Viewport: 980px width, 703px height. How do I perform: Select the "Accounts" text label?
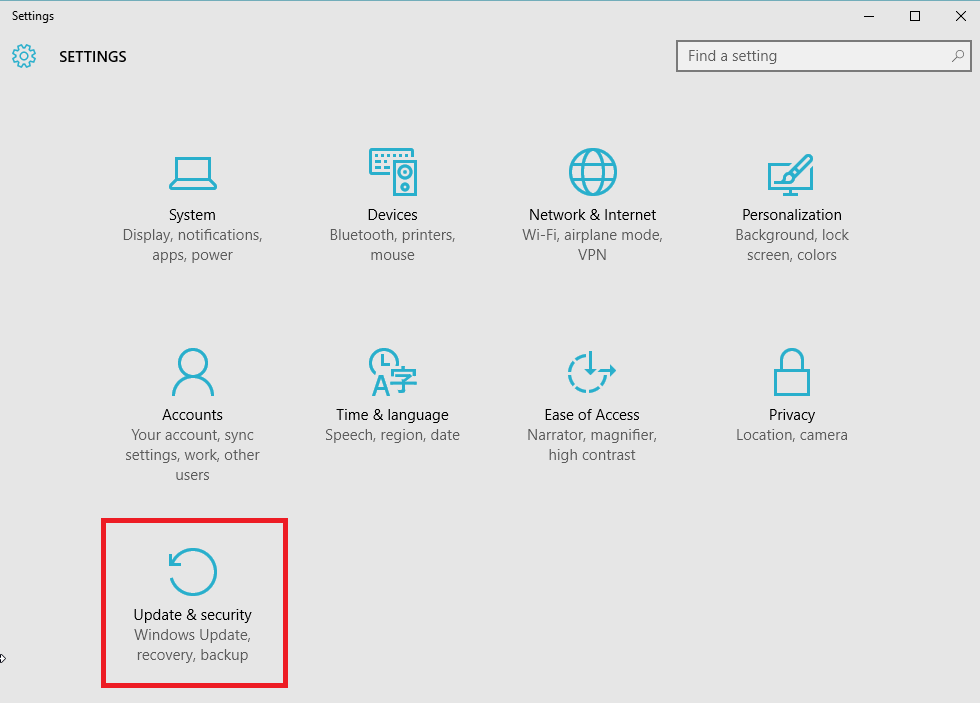pos(192,415)
